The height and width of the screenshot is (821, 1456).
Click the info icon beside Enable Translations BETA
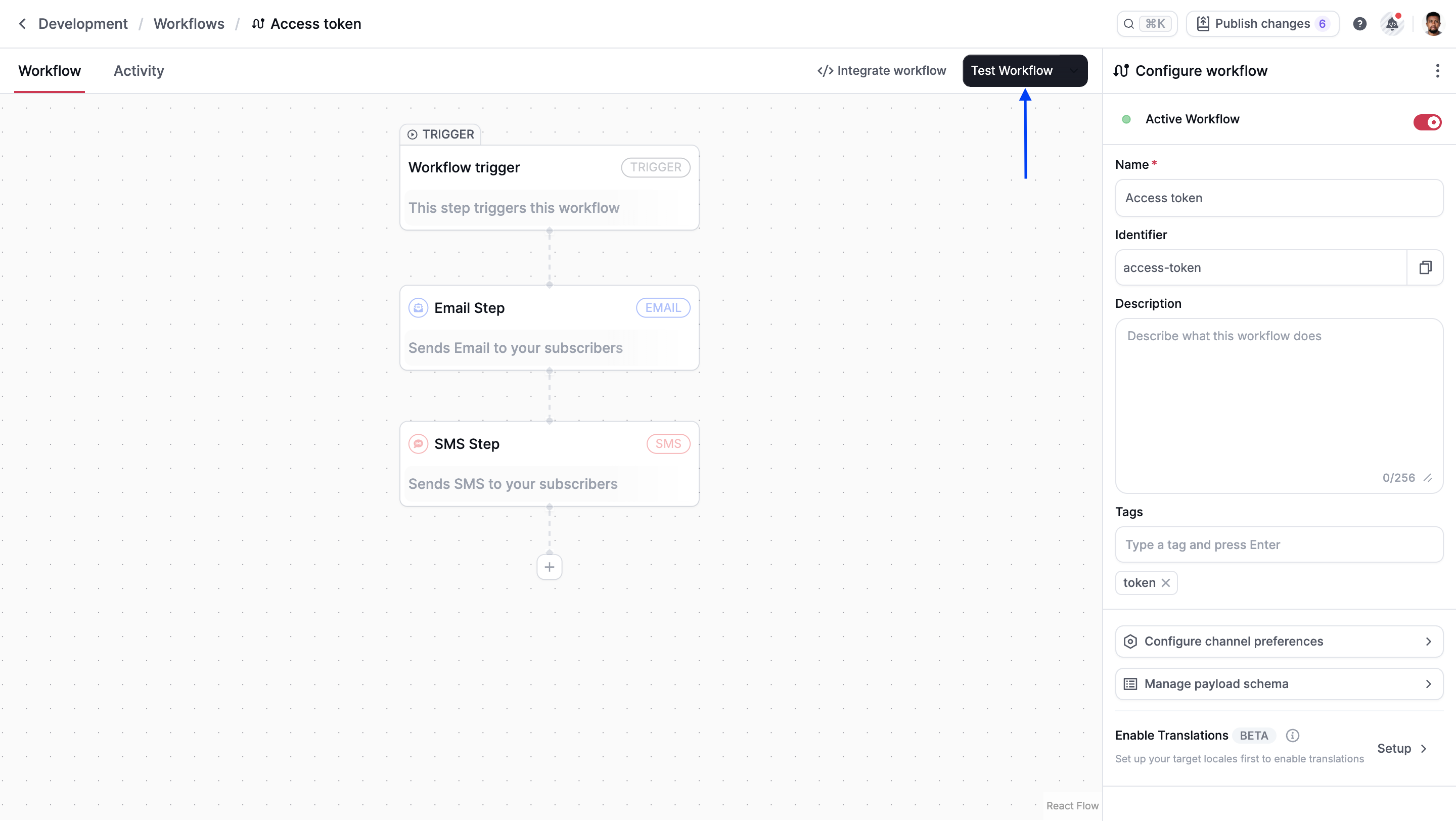[x=1293, y=735]
